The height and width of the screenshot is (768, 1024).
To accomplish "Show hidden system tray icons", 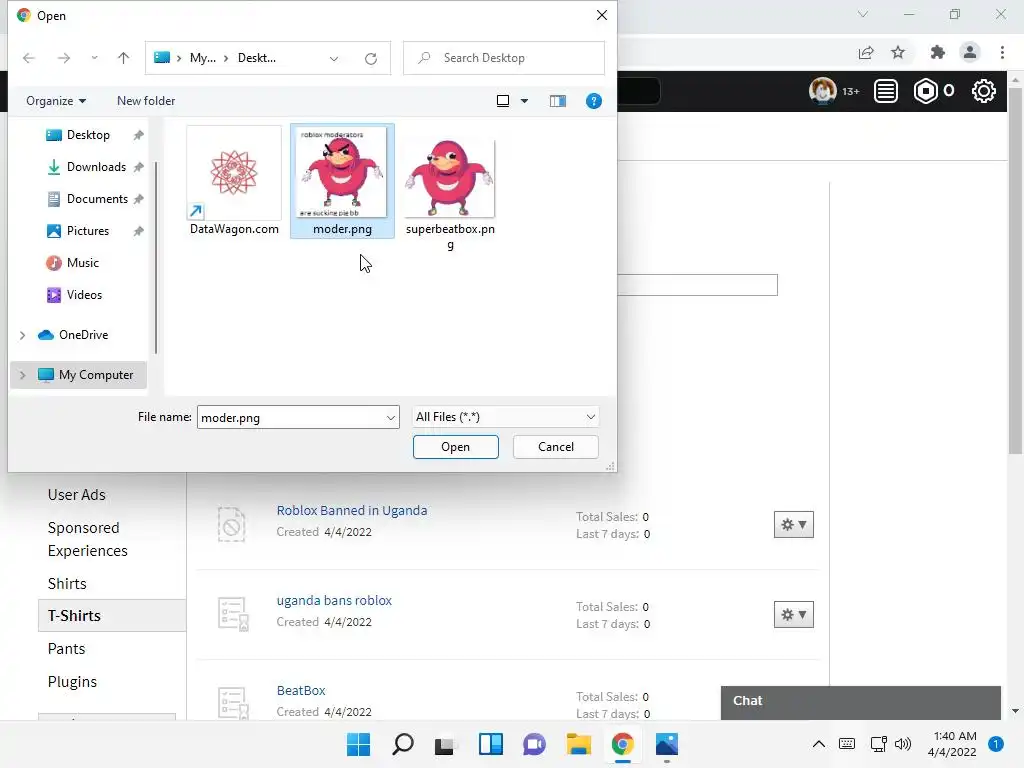I will 818,744.
